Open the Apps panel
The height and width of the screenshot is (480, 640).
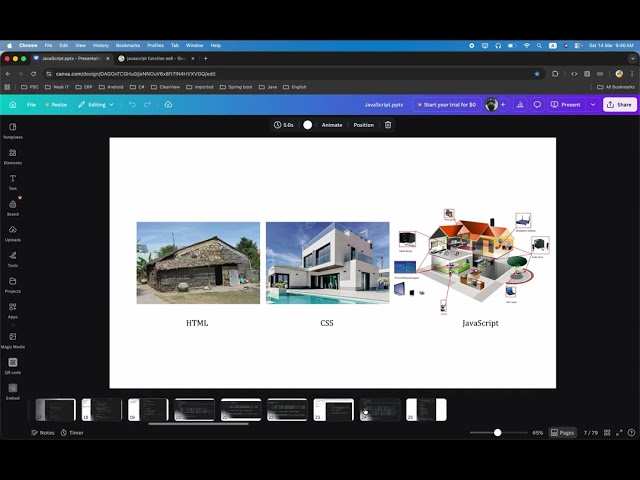pos(13,311)
